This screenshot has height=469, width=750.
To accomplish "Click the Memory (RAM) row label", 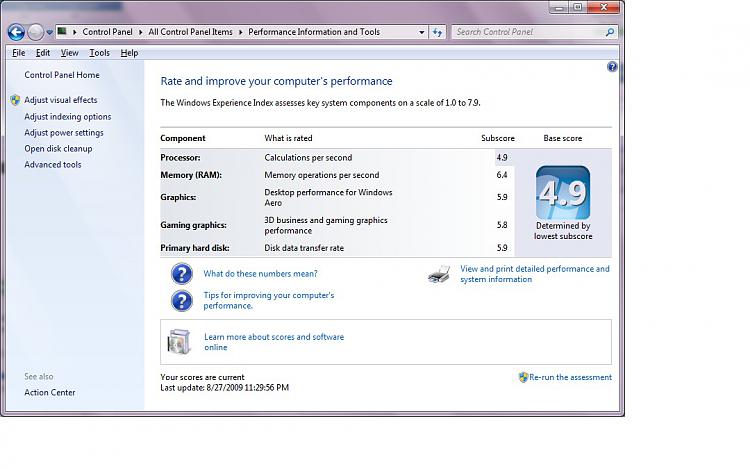I will tap(191, 175).
